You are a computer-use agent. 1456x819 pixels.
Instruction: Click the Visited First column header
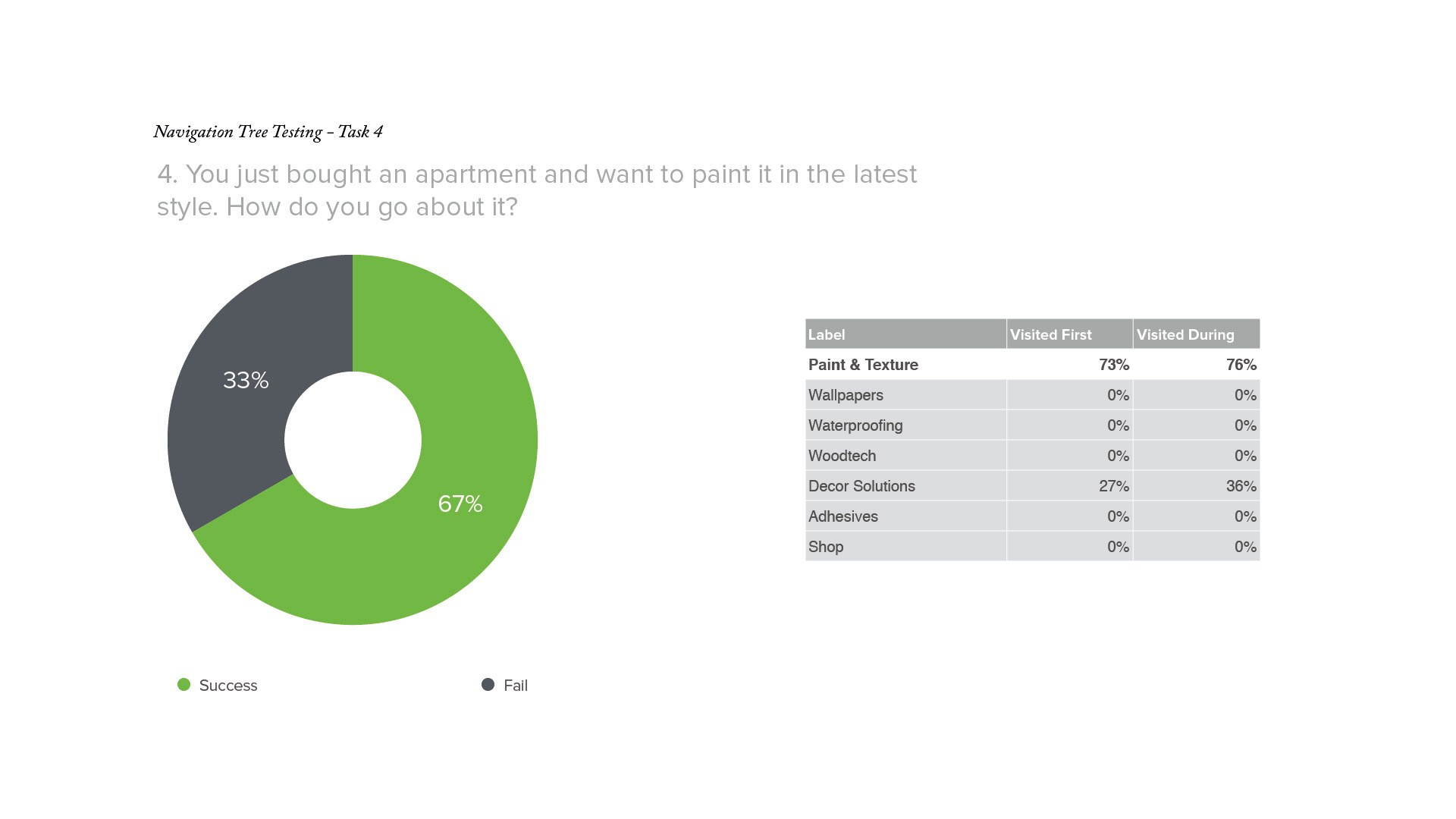[x=1050, y=334]
